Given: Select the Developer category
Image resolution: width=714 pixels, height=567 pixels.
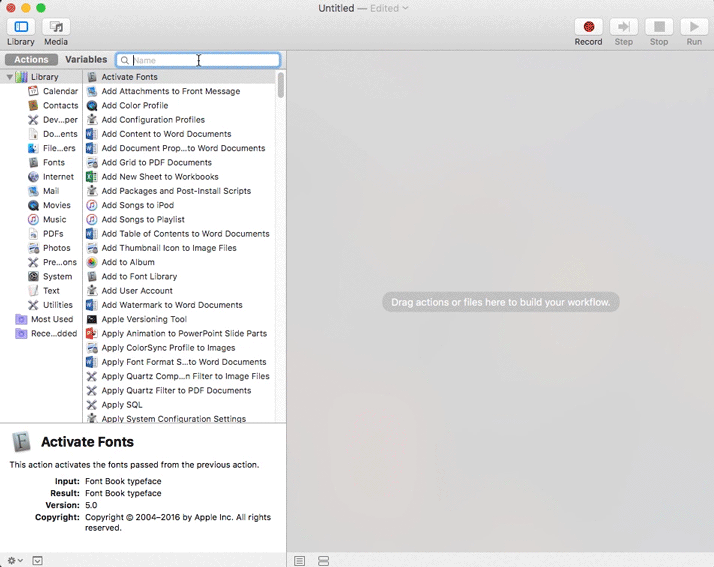Looking at the screenshot, I should coord(53,120).
